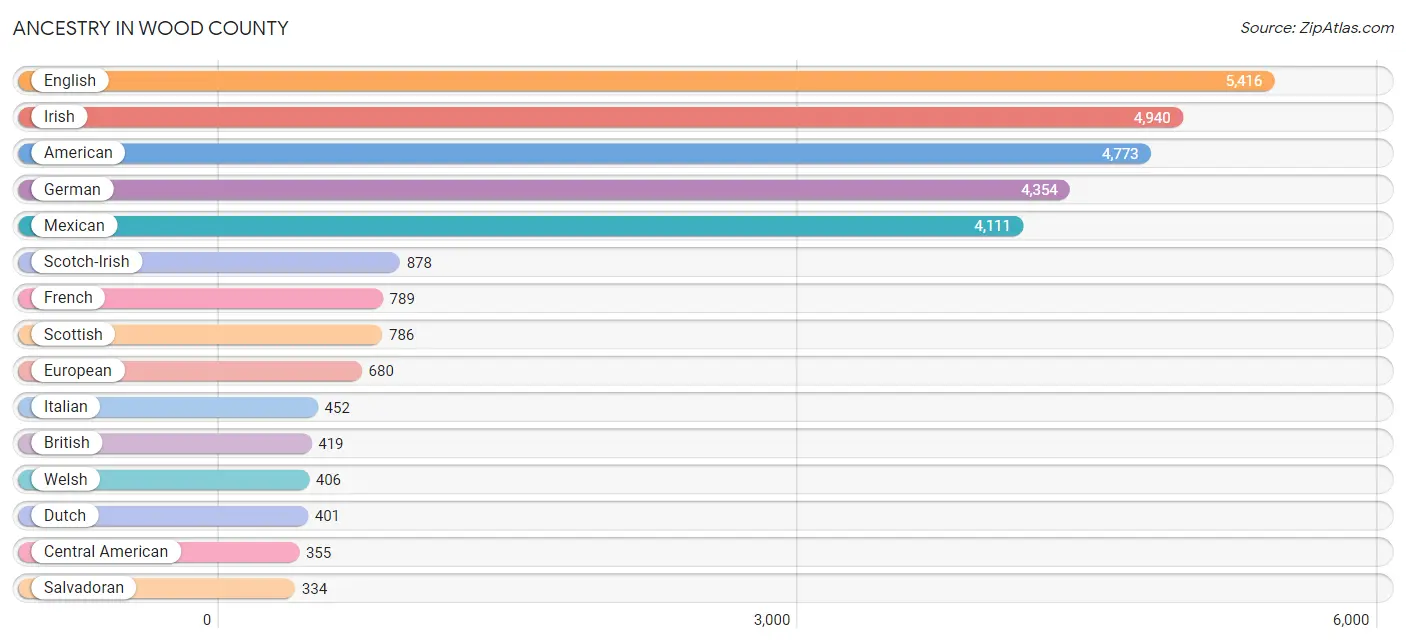Select the 786 value beside Scottish
Image resolution: width=1406 pixels, height=644 pixels.
[x=401, y=335]
